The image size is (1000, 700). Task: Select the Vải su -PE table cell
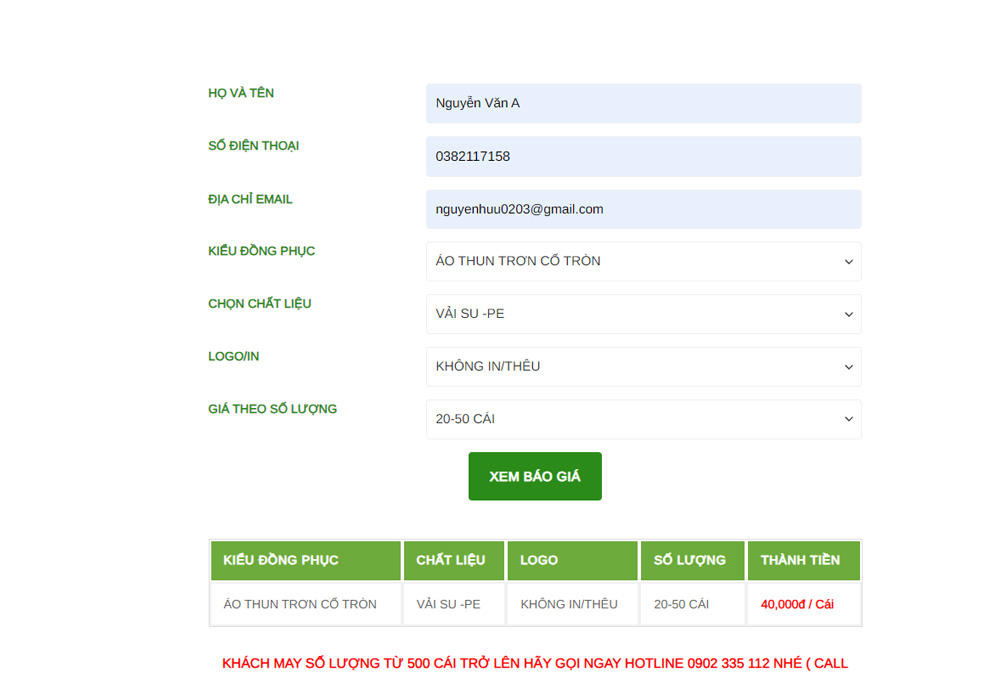[449, 604]
